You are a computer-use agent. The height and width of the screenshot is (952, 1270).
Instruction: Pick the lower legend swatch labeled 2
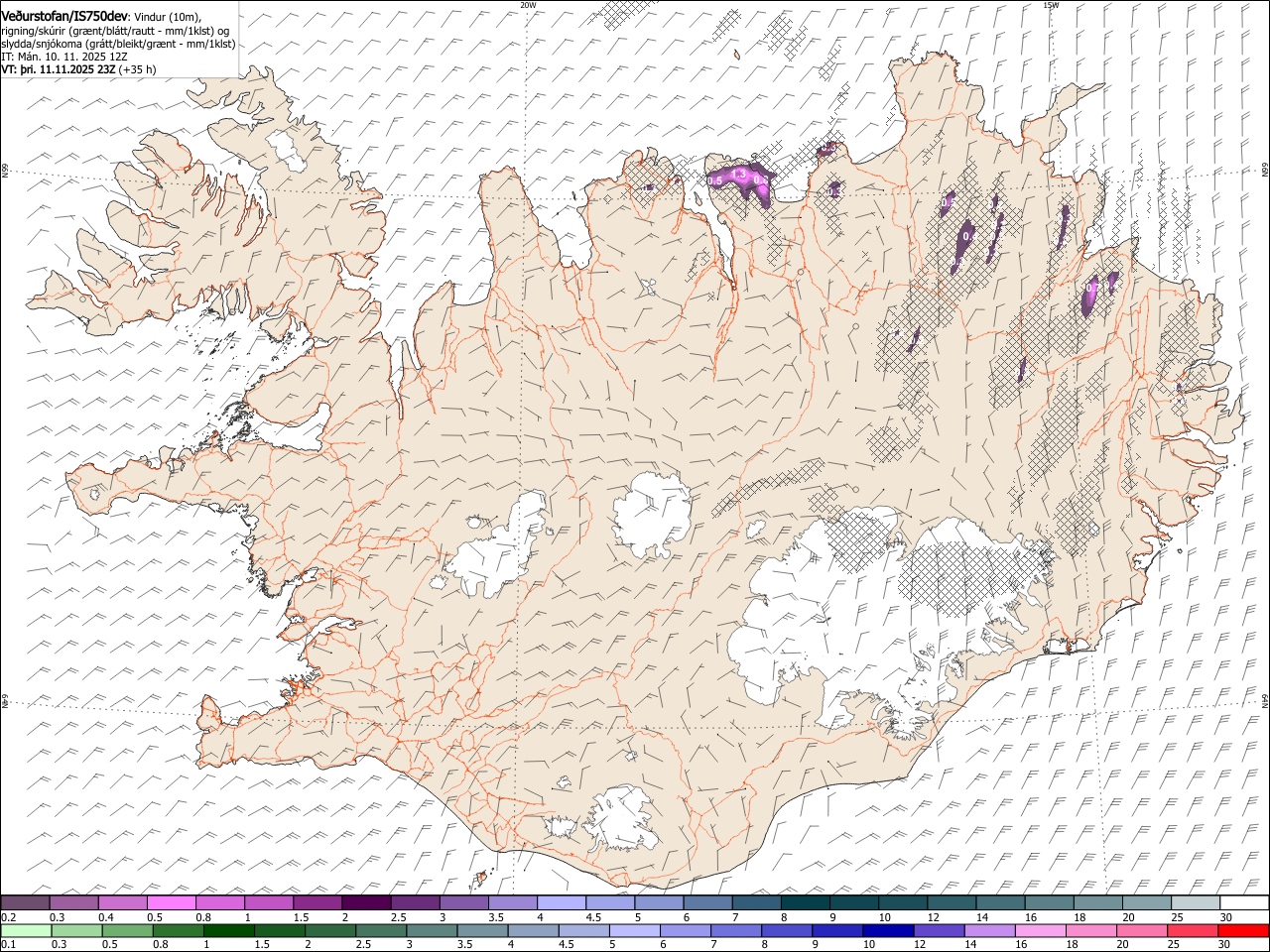329,930
